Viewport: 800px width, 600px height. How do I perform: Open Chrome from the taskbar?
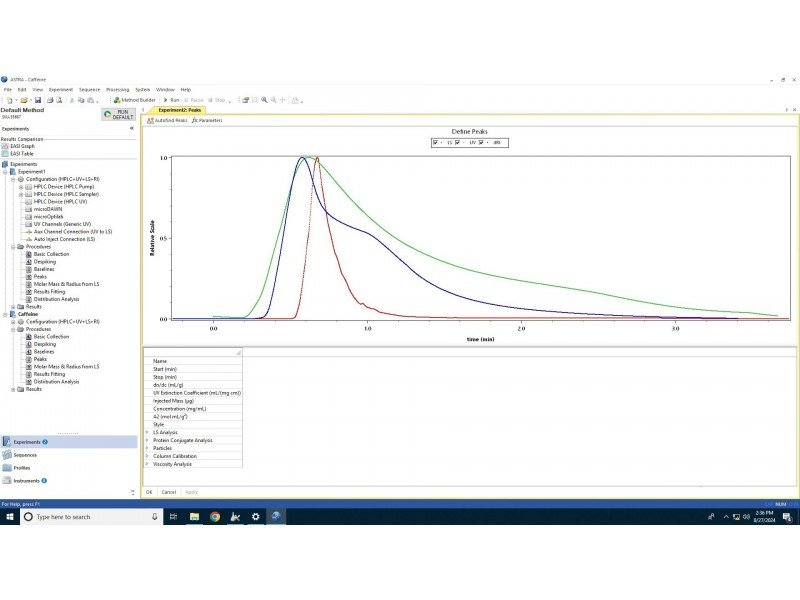[x=215, y=517]
